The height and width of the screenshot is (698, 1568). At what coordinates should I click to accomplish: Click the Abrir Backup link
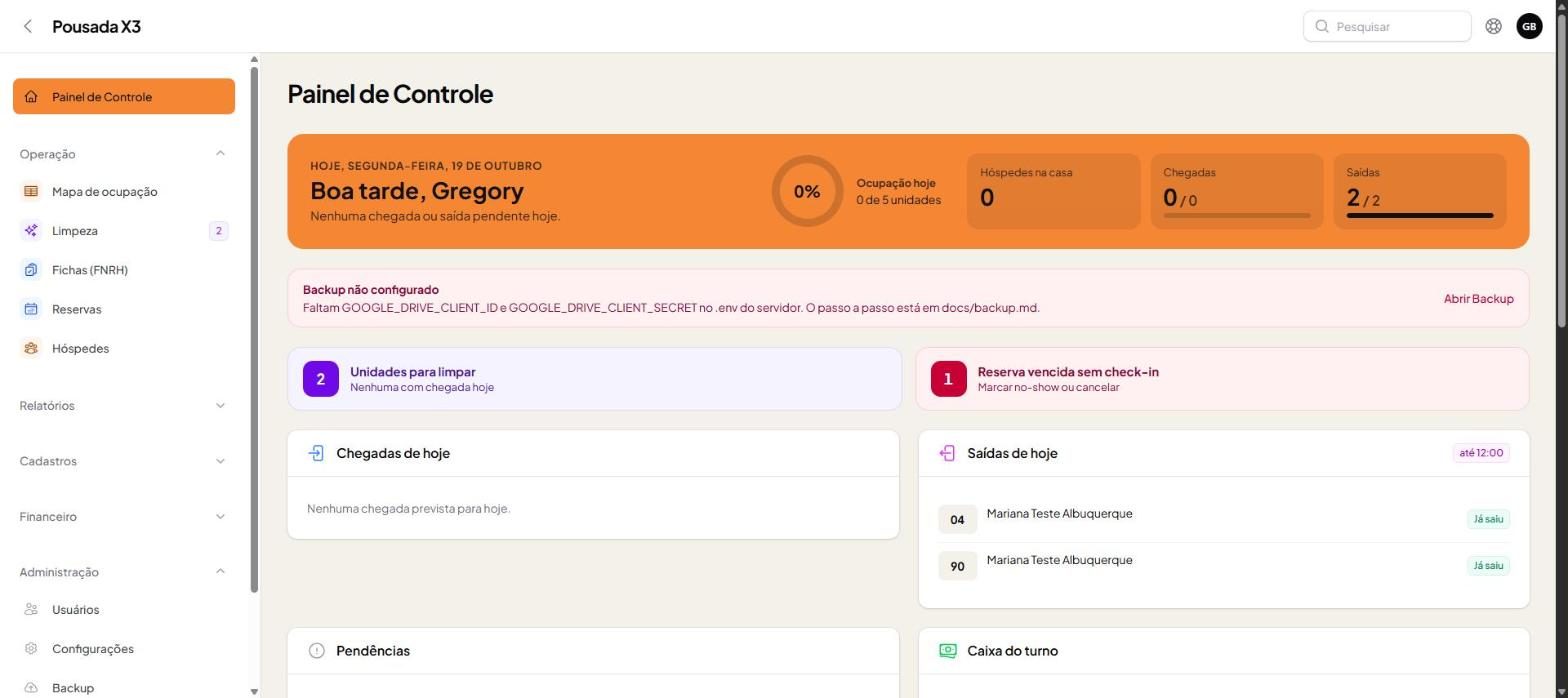coord(1478,299)
